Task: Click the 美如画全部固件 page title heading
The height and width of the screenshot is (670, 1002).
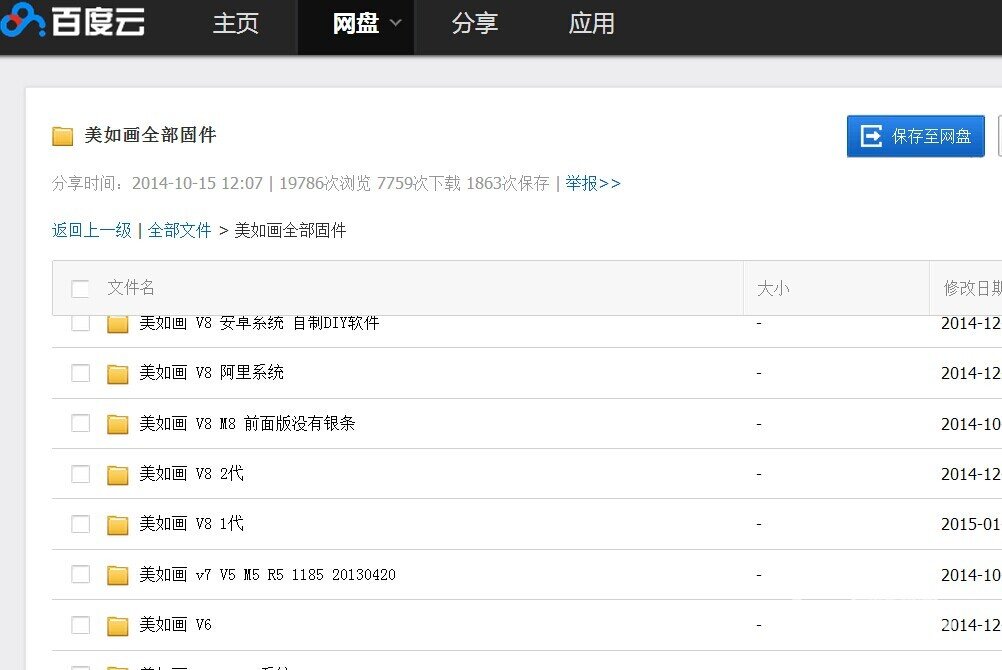Action: (150, 135)
